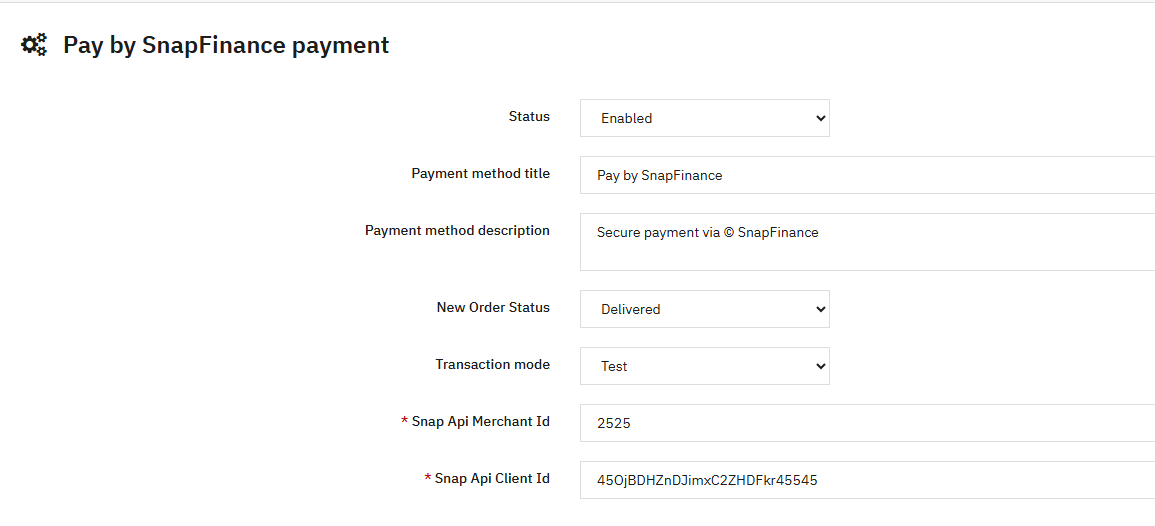Focus the Snap Api Merchant Id field
The image size is (1155, 526).
tap(866, 423)
